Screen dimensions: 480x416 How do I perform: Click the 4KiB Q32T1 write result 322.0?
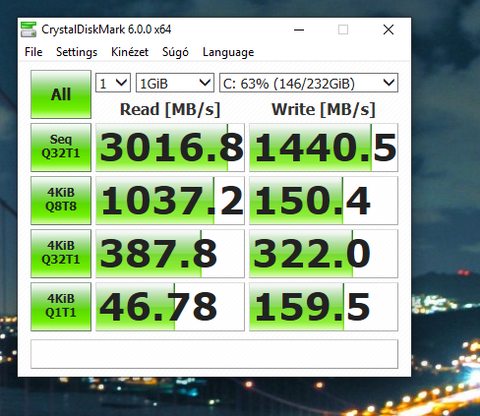(323, 253)
